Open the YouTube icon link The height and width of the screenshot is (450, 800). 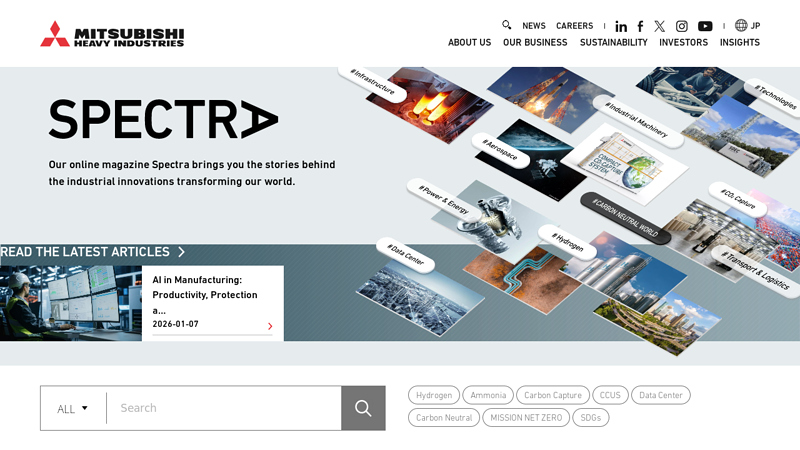705,26
